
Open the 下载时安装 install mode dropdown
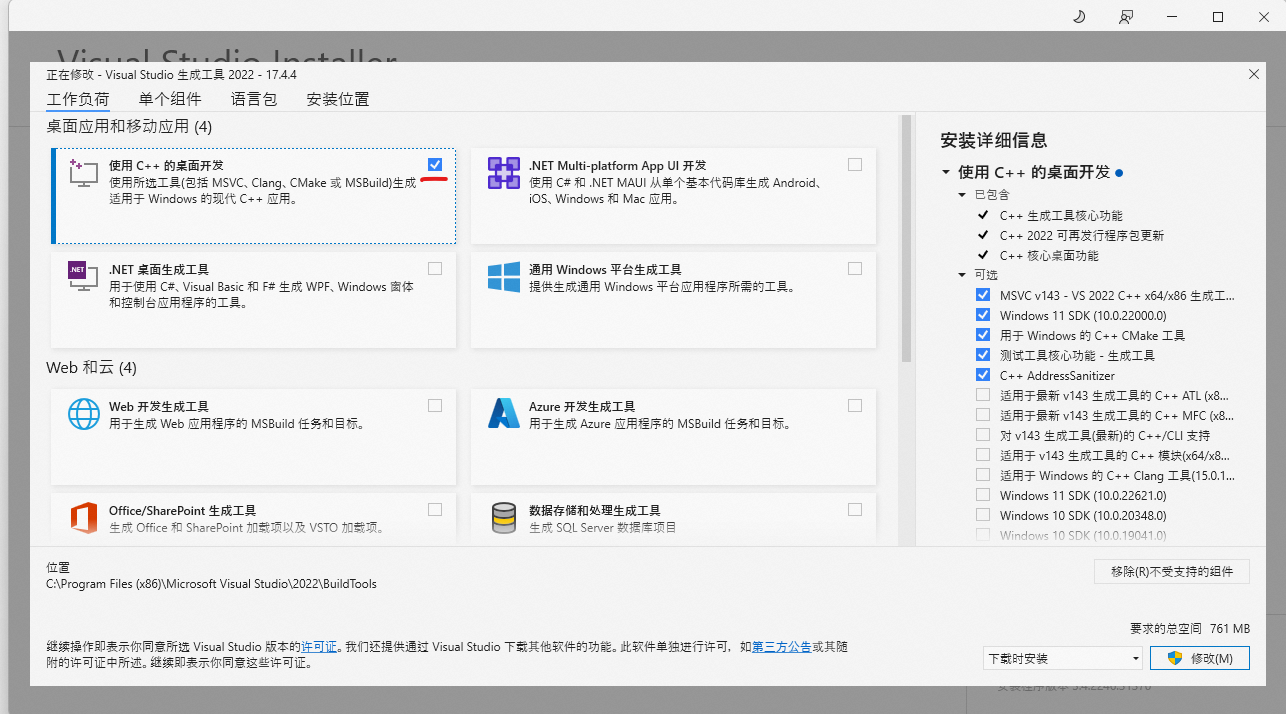click(x=1062, y=658)
